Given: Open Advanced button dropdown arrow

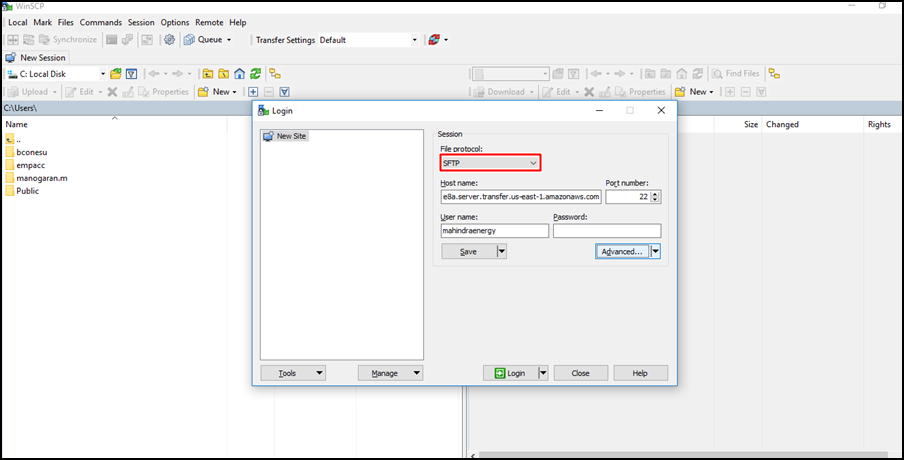Looking at the screenshot, I should [x=655, y=251].
